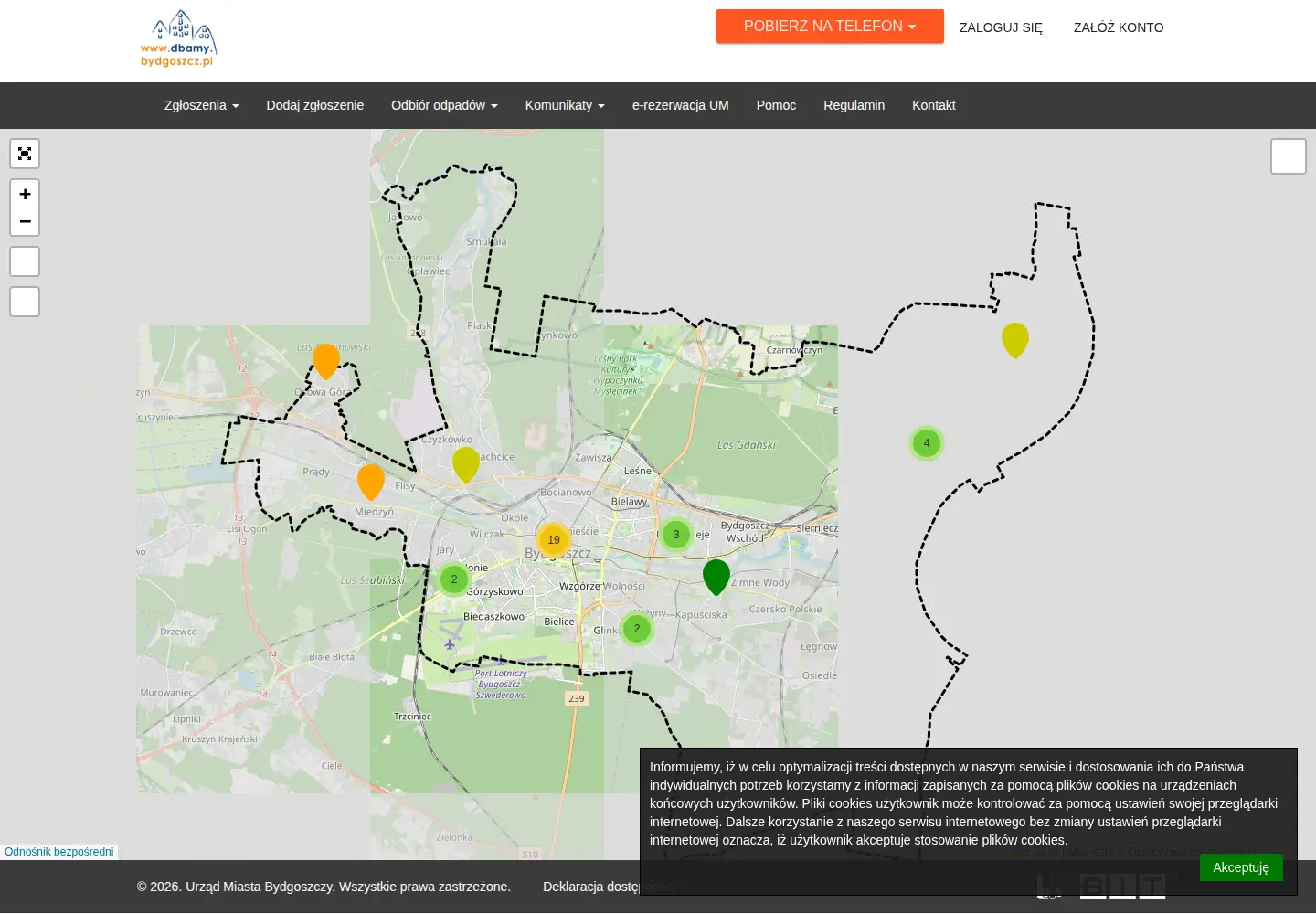Open the Kontakt page
Image resolution: width=1316 pixels, height=914 pixels.
(934, 105)
